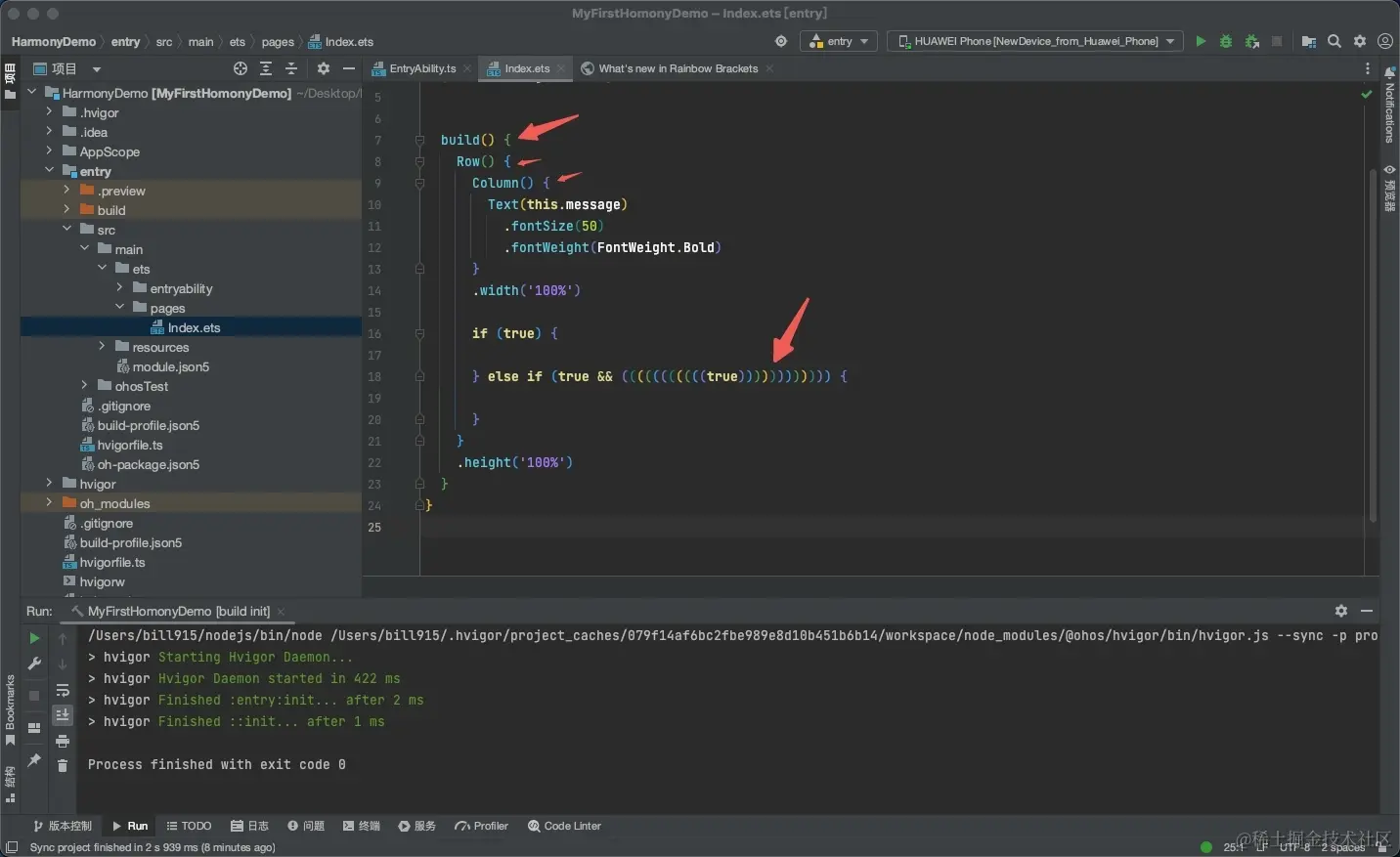The image size is (1400, 857).
Task: Click the locate device target icon
Action: 781,41
